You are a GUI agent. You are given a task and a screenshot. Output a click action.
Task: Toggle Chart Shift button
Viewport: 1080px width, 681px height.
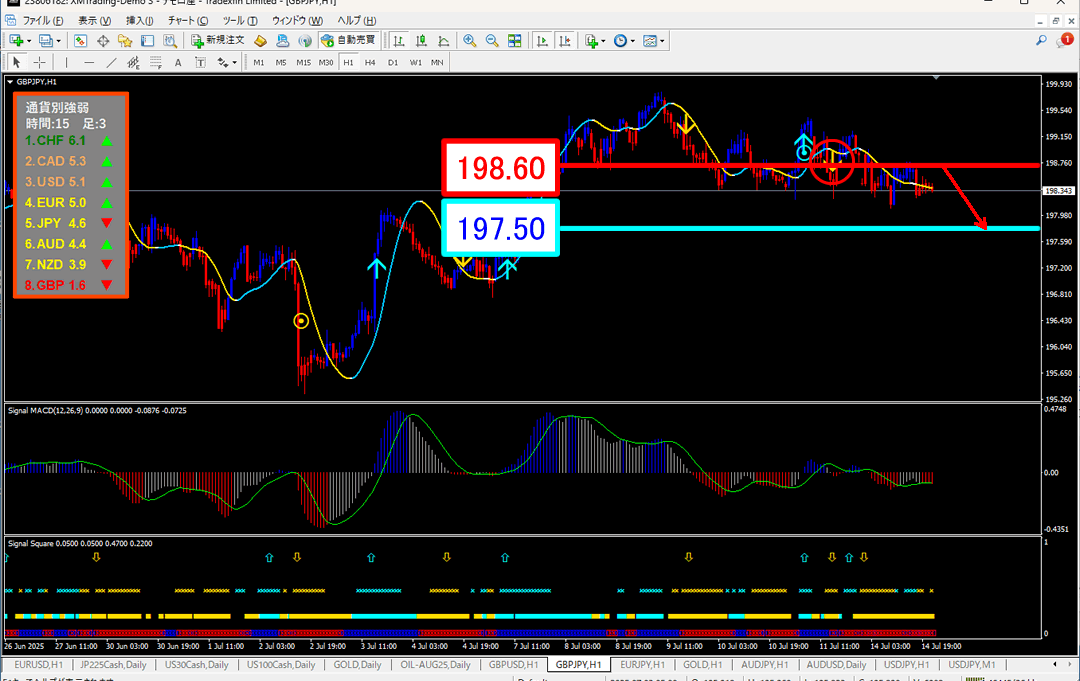click(565, 41)
